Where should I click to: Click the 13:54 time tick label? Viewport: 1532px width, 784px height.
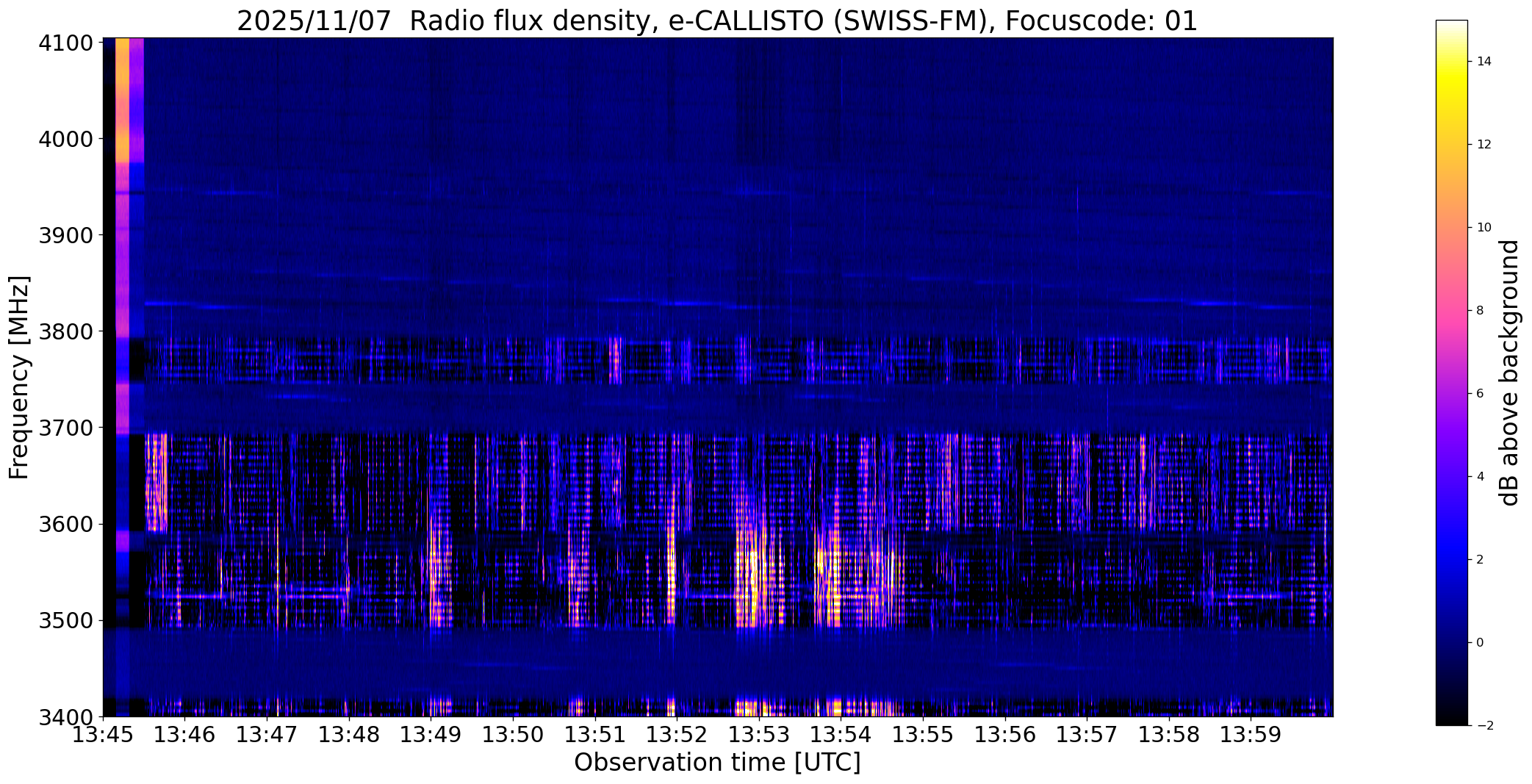[x=841, y=735]
